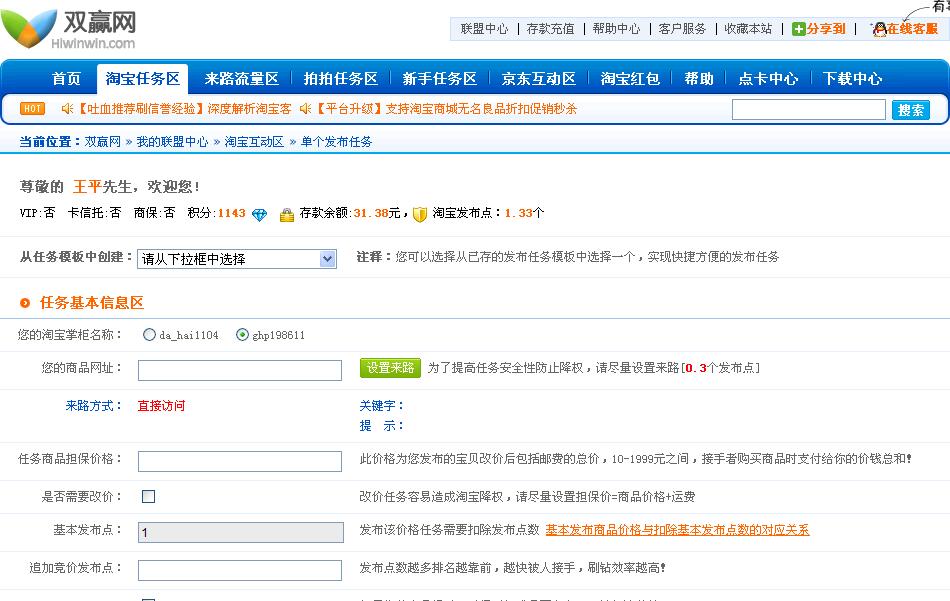The image size is (950, 601).
Task: Click the 关键字 label
Action: (x=380, y=406)
